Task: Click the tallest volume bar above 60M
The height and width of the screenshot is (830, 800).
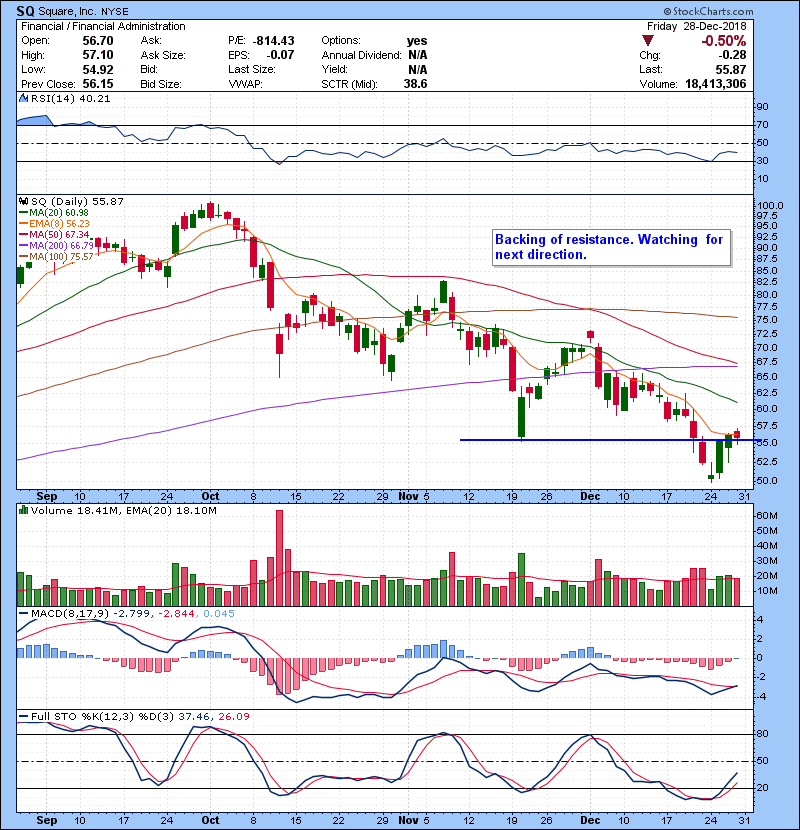Action: [280, 558]
